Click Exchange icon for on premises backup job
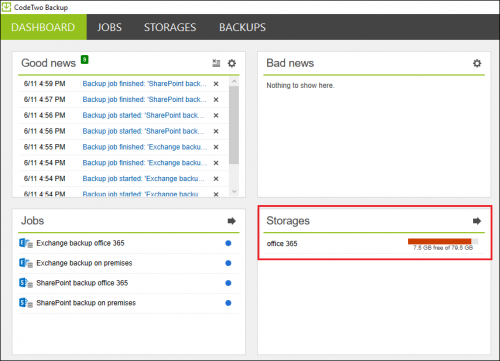Image resolution: width=500 pixels, height=361 pixels. click(26, 263)
